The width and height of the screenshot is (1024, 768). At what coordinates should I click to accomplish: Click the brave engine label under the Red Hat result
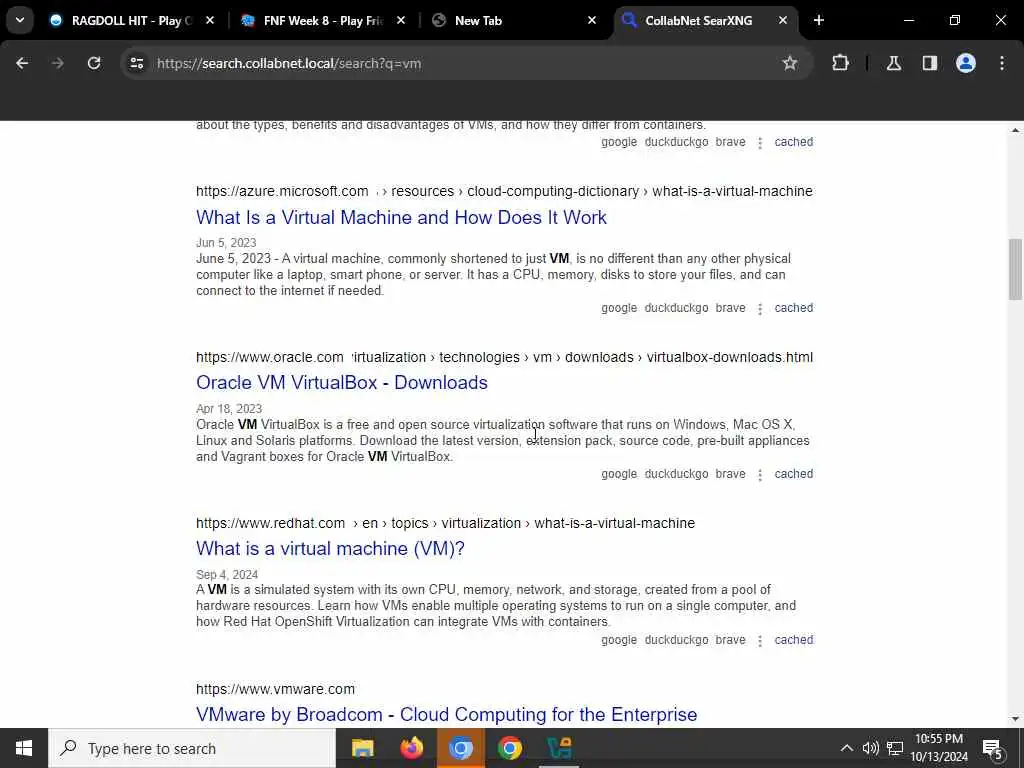point(730,639)
